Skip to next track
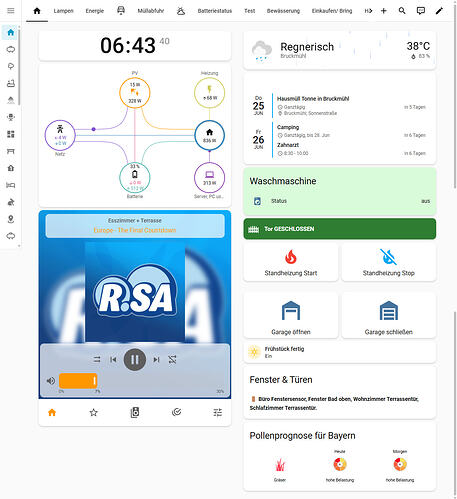The height and width of the screenshot is (499, 457). pos(156,359)
